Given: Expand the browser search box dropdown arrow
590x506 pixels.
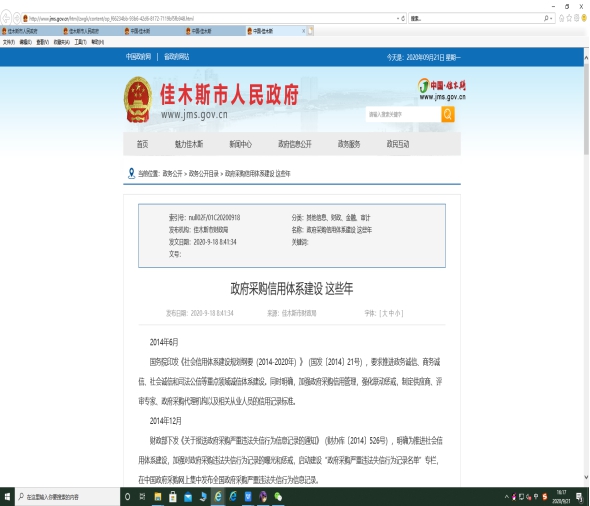Looking at the screenshot, I should point(551,18).
